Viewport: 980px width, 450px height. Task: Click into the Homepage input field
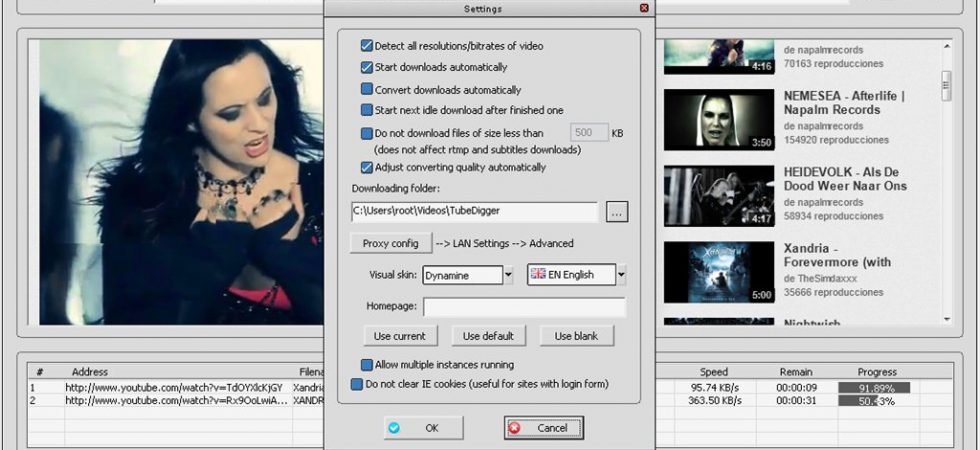point(525,307)
